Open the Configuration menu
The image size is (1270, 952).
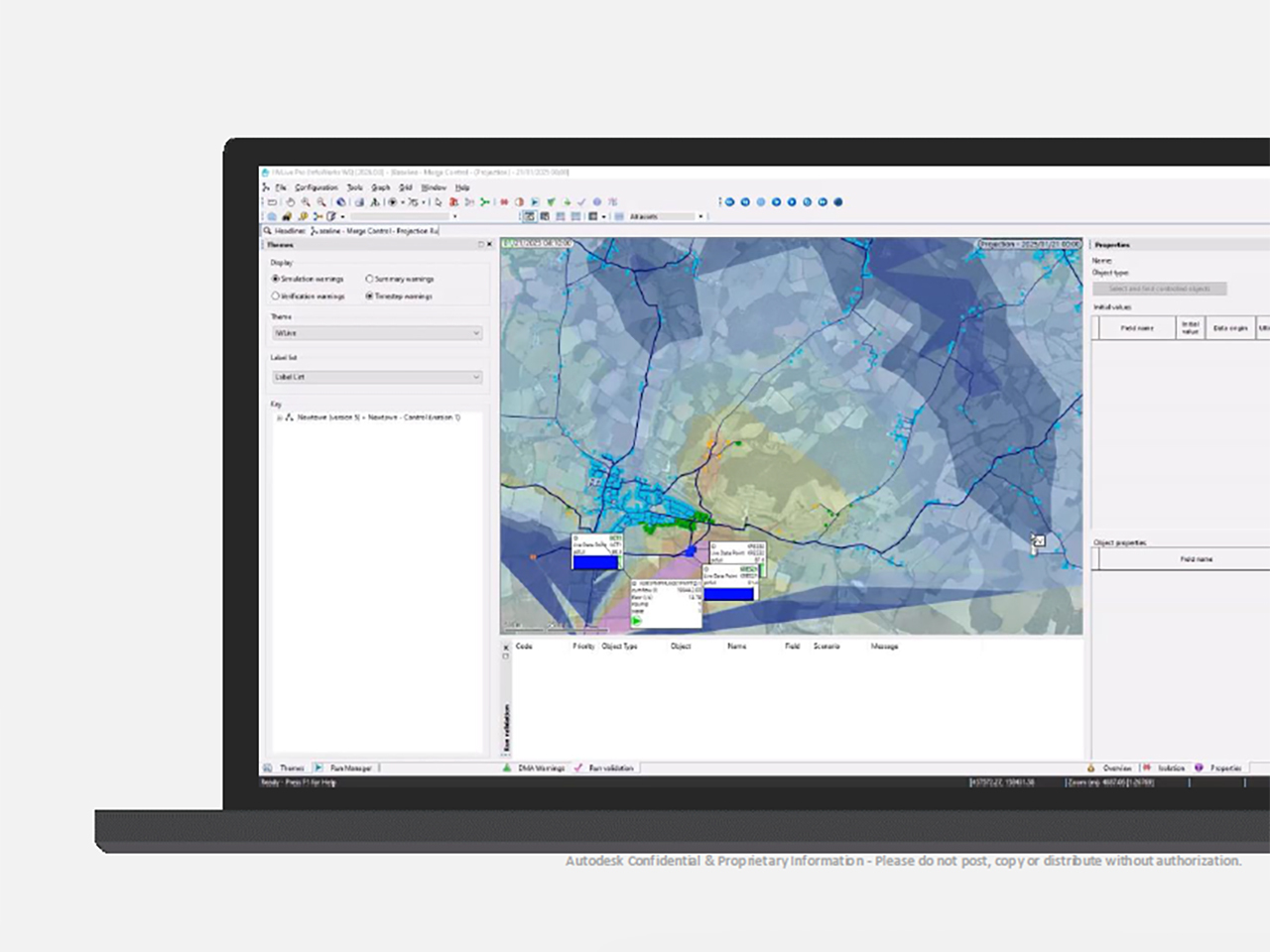tap(316, 187)
